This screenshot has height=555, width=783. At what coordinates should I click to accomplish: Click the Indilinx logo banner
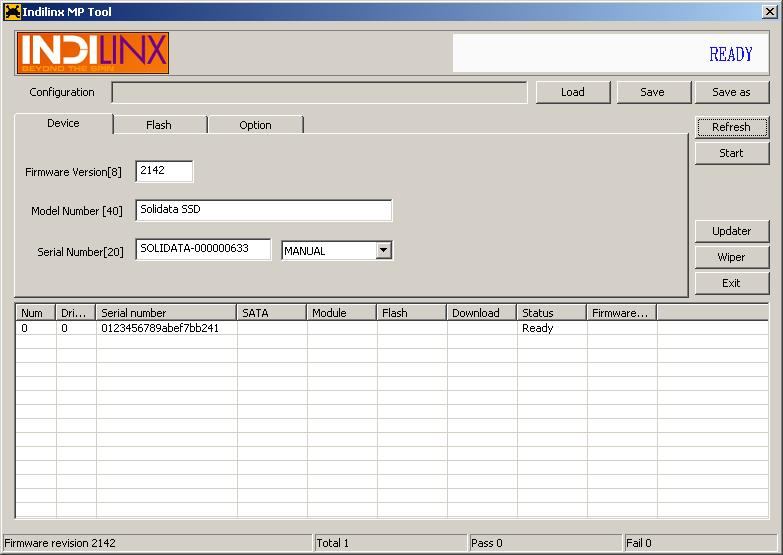[x=92, y=53]
